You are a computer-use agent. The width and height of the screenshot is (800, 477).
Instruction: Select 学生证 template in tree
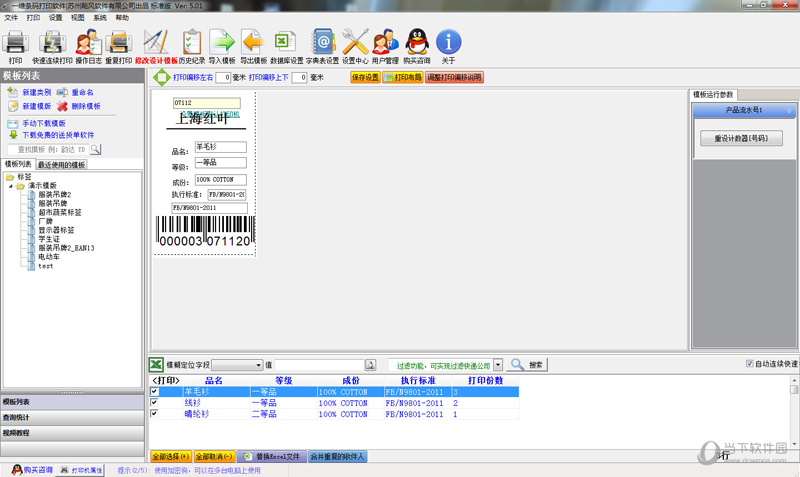[x=49, y=239]
